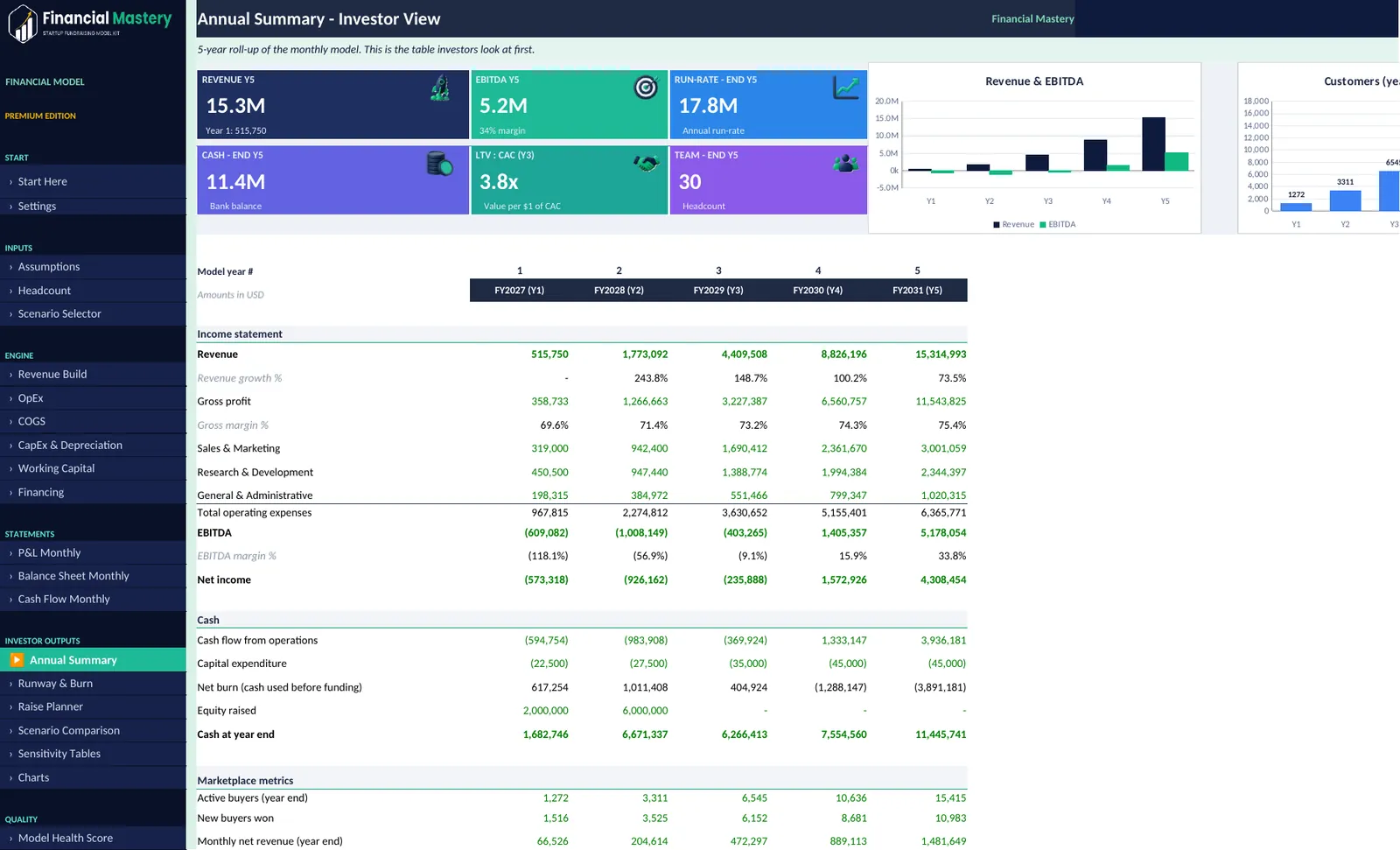Viewport: 1400px width, 850px height.
Task: Open the Raise Planner page
Action: click(93, 707)
